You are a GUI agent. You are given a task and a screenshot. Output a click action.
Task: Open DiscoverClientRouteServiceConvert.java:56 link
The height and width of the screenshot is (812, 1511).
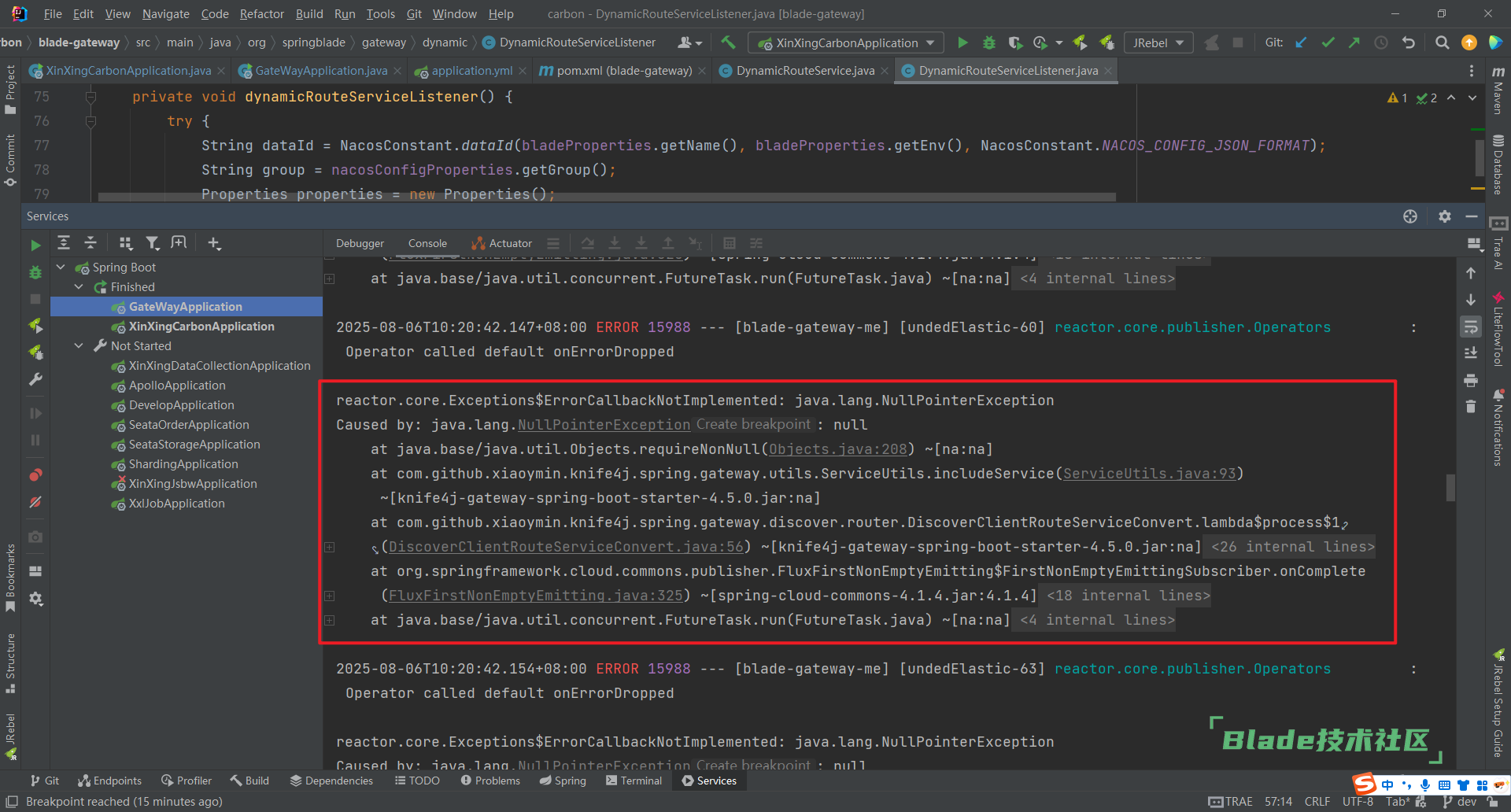tap(566, 547)
